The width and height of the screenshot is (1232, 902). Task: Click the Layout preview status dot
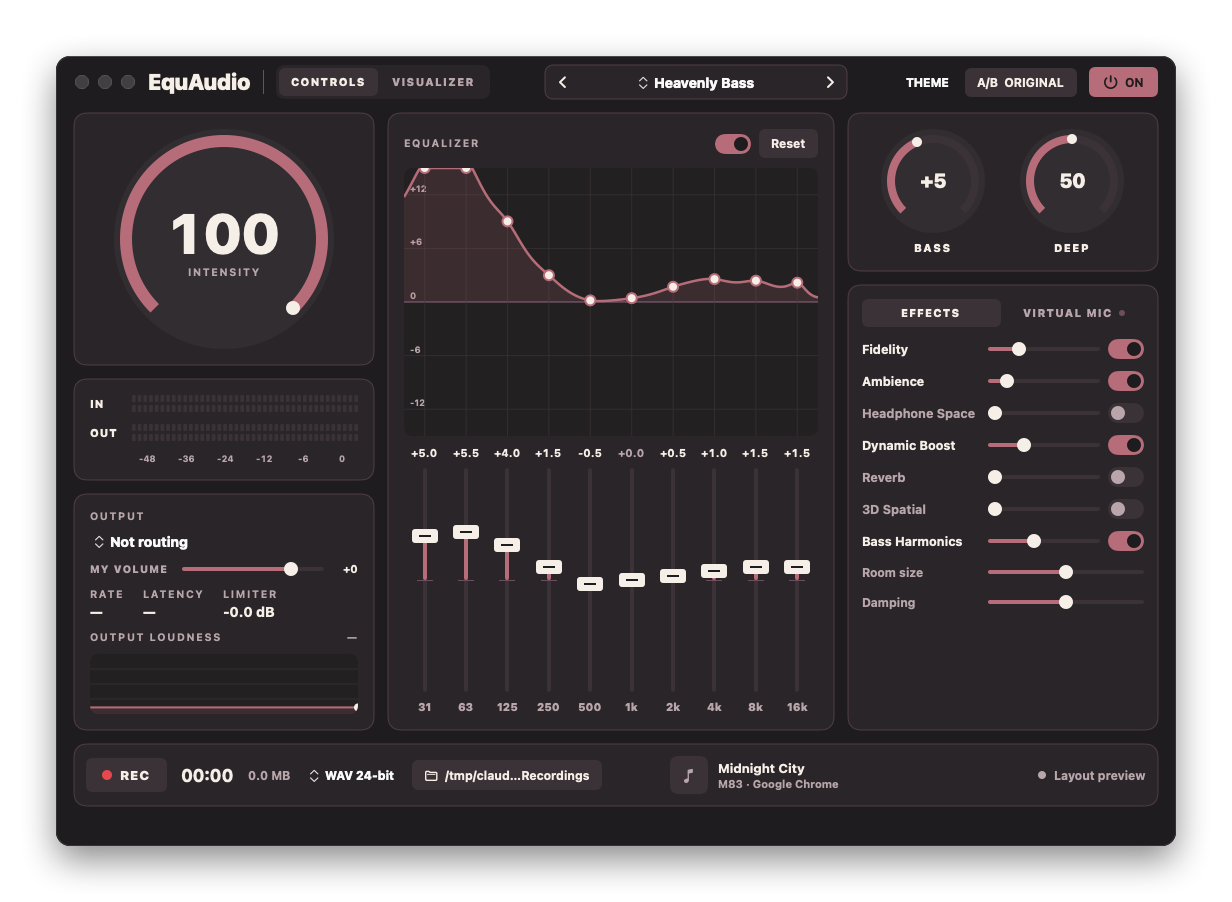pyautogui.click(x=1042, y=776)
